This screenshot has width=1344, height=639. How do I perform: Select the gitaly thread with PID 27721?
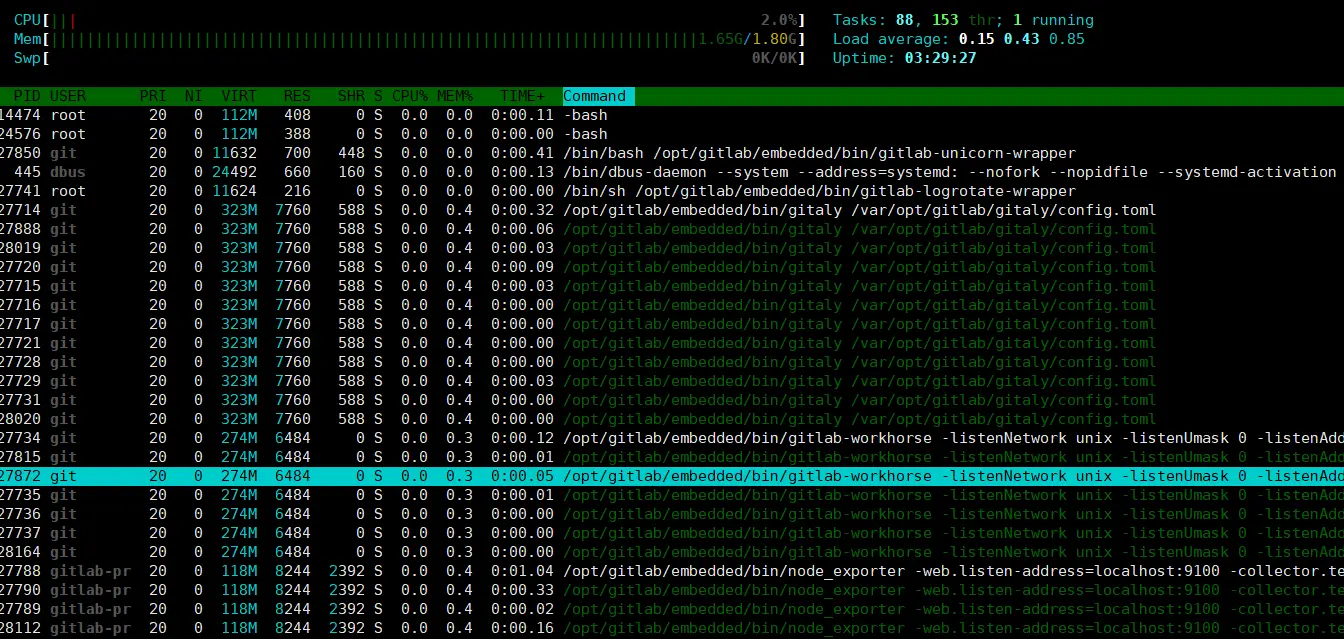point(672,343)
